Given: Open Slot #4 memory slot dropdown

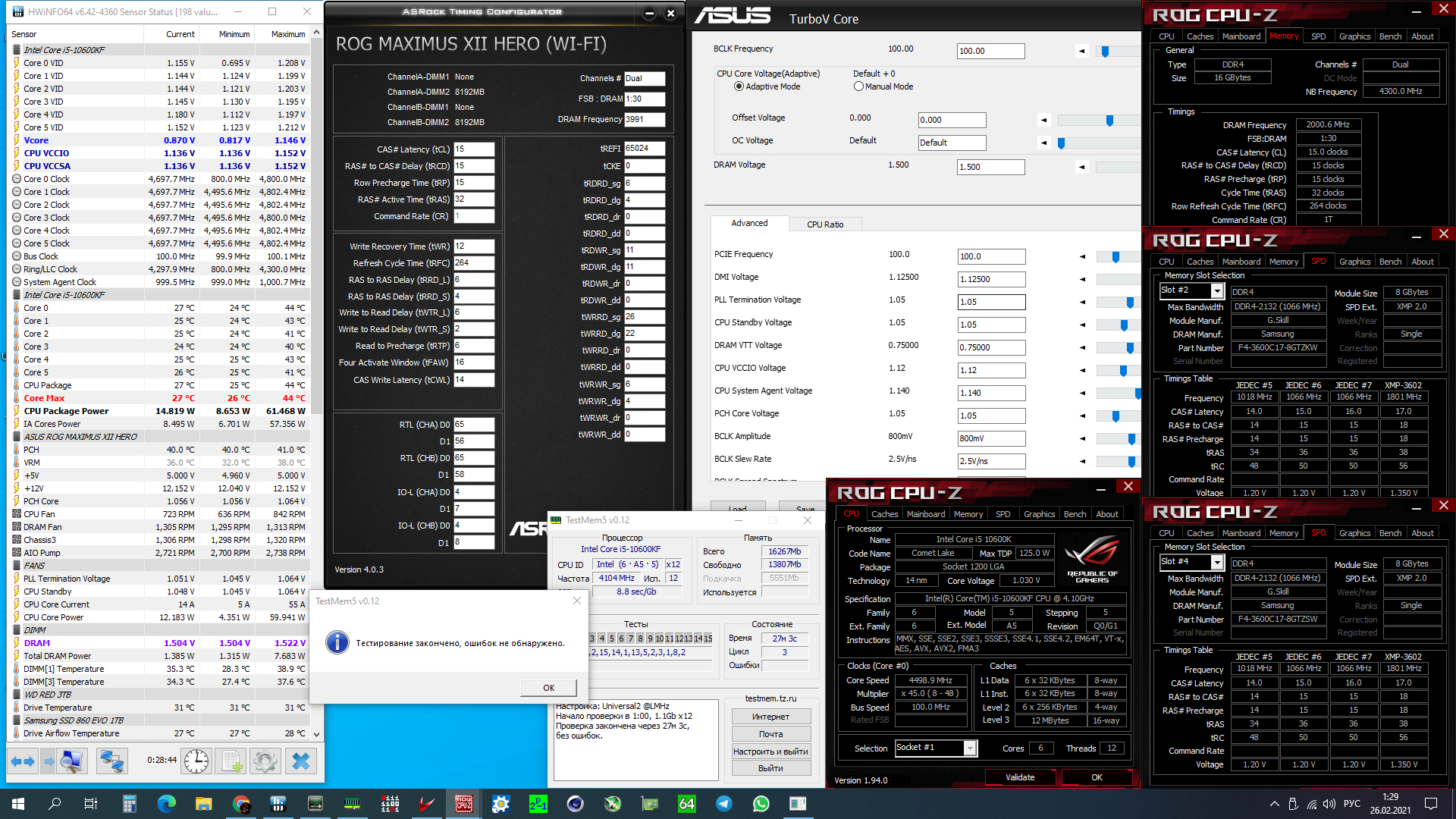Looking at the screenshot, I should [x=1216, y=562].
